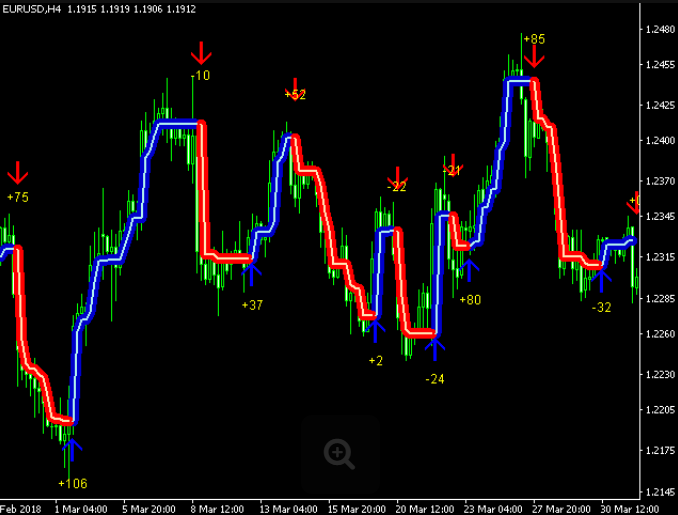Select the -24 loss label
This screenshot has height=515, width=678.
[x=435, y=380]
